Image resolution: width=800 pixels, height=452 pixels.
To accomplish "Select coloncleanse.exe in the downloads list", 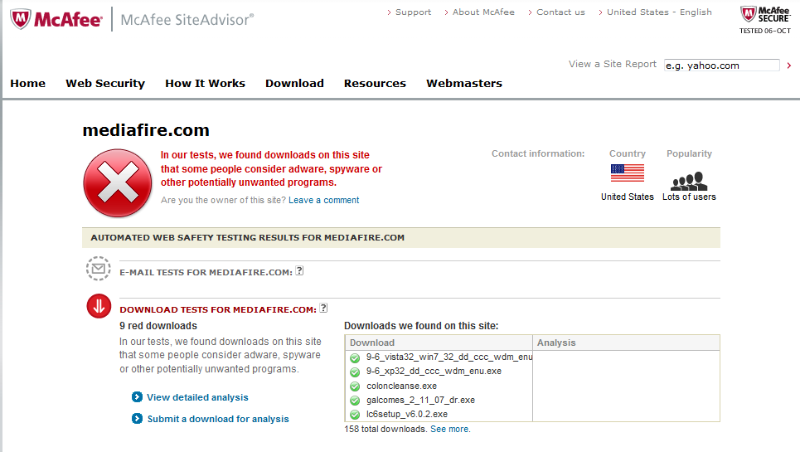I will click(x=401, y=385).
